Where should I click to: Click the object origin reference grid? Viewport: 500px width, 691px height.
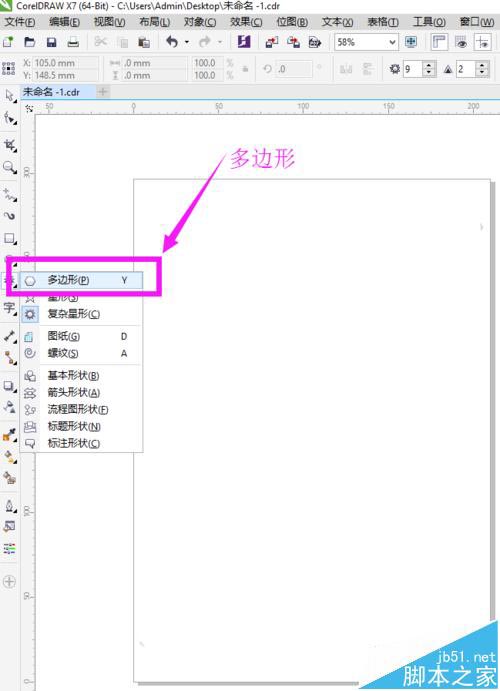[x=9, y=69]
